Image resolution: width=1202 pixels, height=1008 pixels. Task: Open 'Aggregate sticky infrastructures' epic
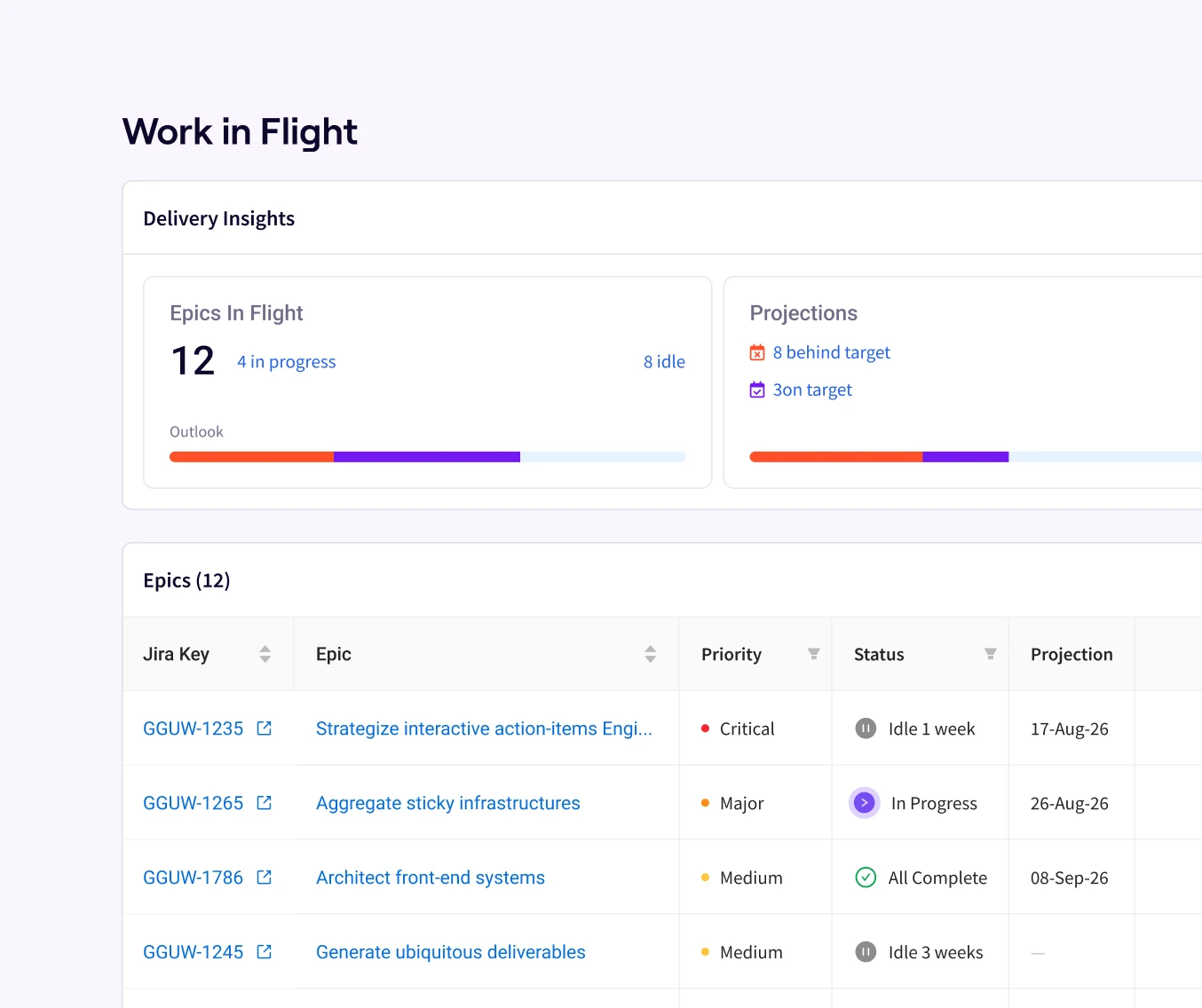447,803
